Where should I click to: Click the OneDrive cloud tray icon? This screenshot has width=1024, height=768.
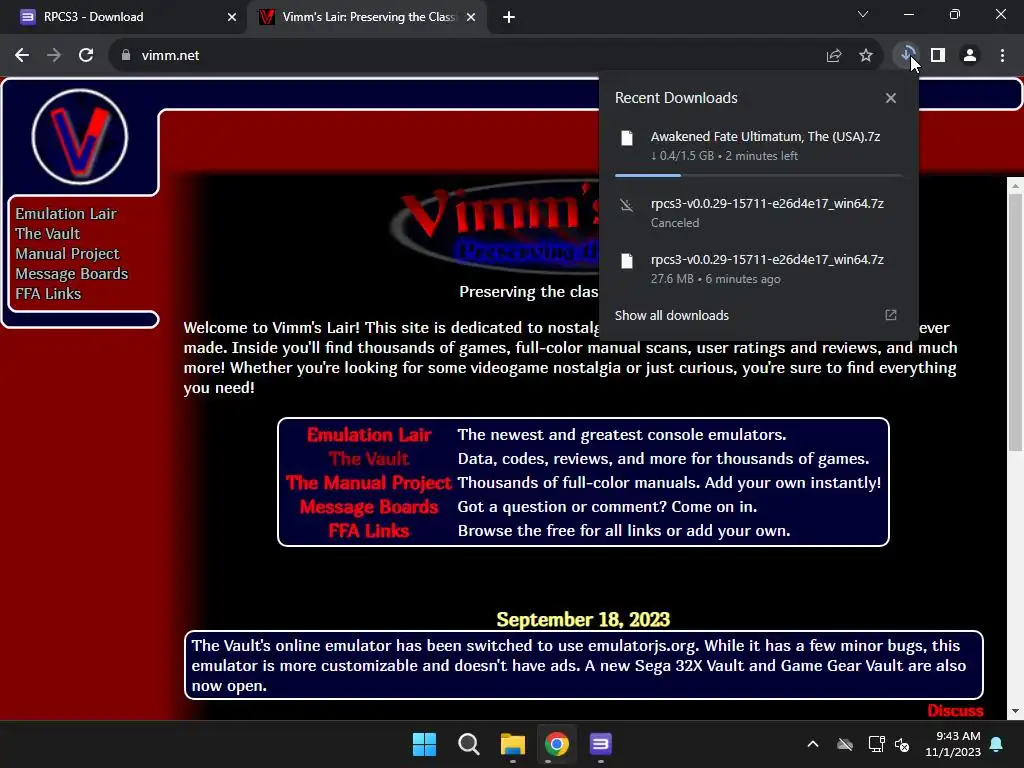[845, 744]
